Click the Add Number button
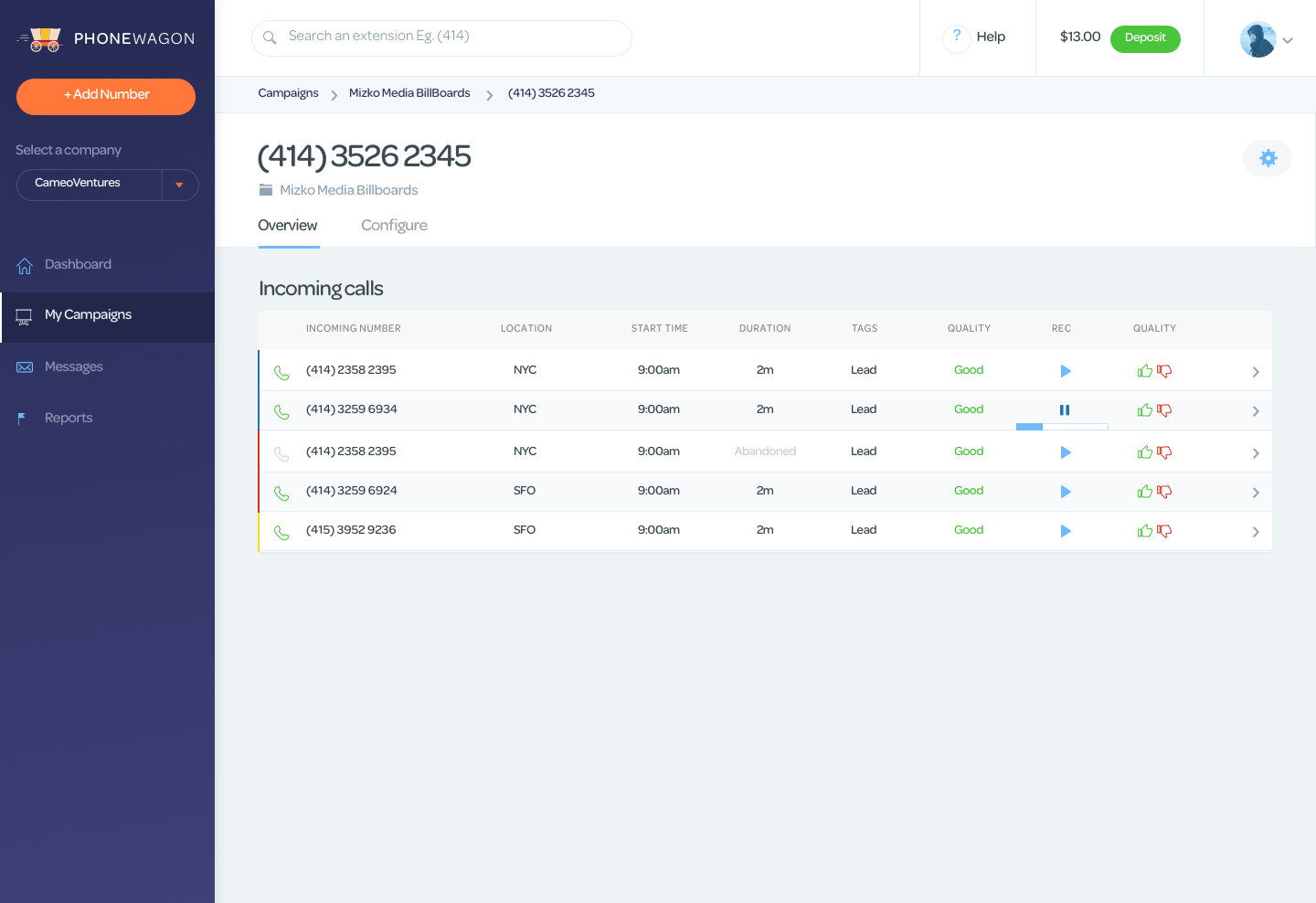 coord(106,96)
